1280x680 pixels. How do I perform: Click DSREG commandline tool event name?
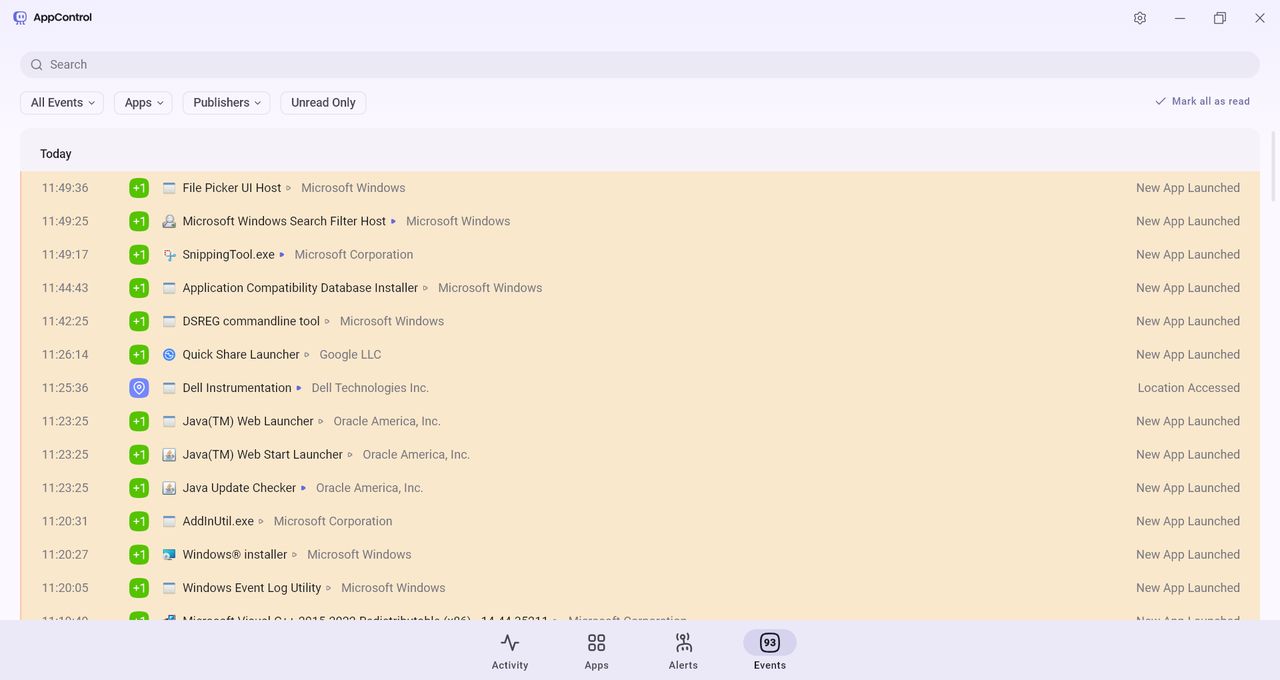tap(251, 321)
